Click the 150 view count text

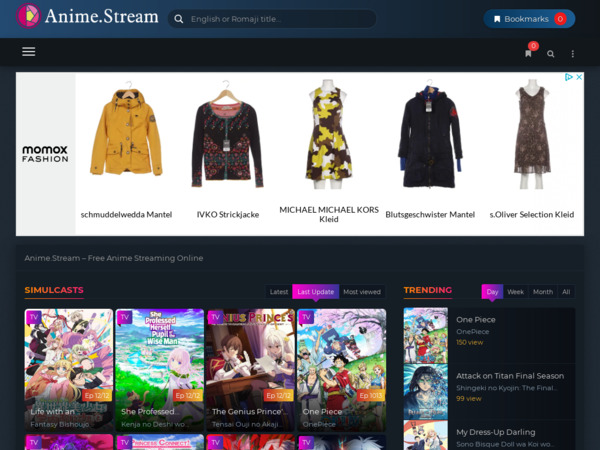[470, 342]
